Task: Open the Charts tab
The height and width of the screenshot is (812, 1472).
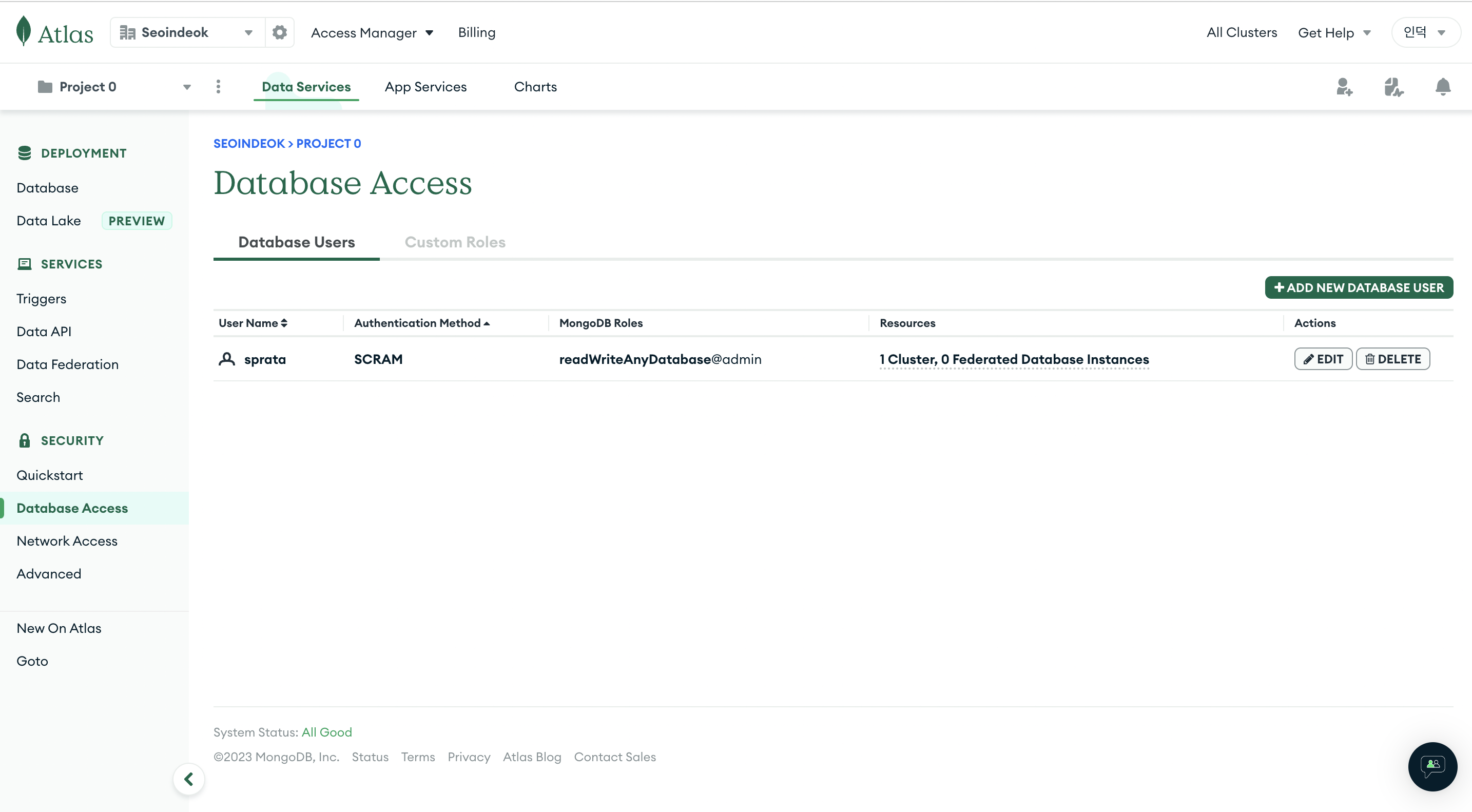Action: (x=535, y=87)
